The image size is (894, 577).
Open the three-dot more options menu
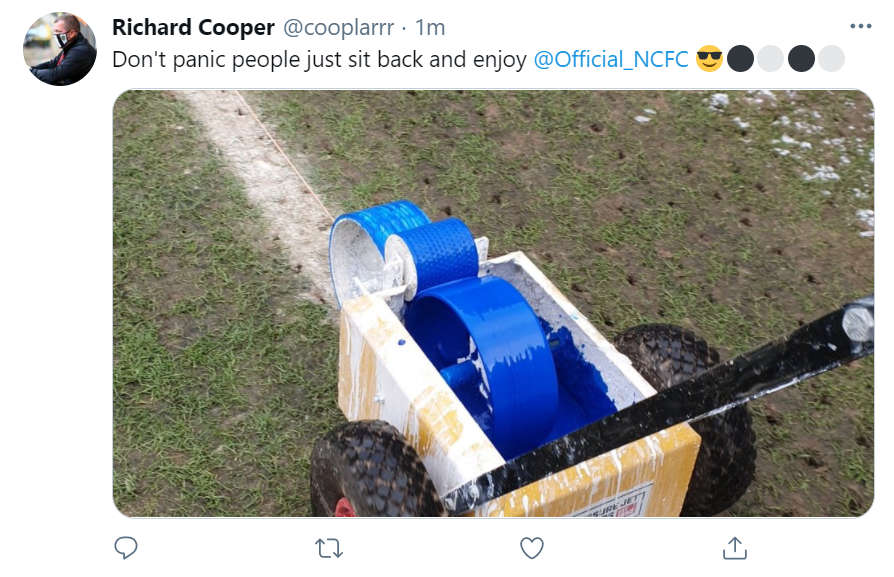860,26
